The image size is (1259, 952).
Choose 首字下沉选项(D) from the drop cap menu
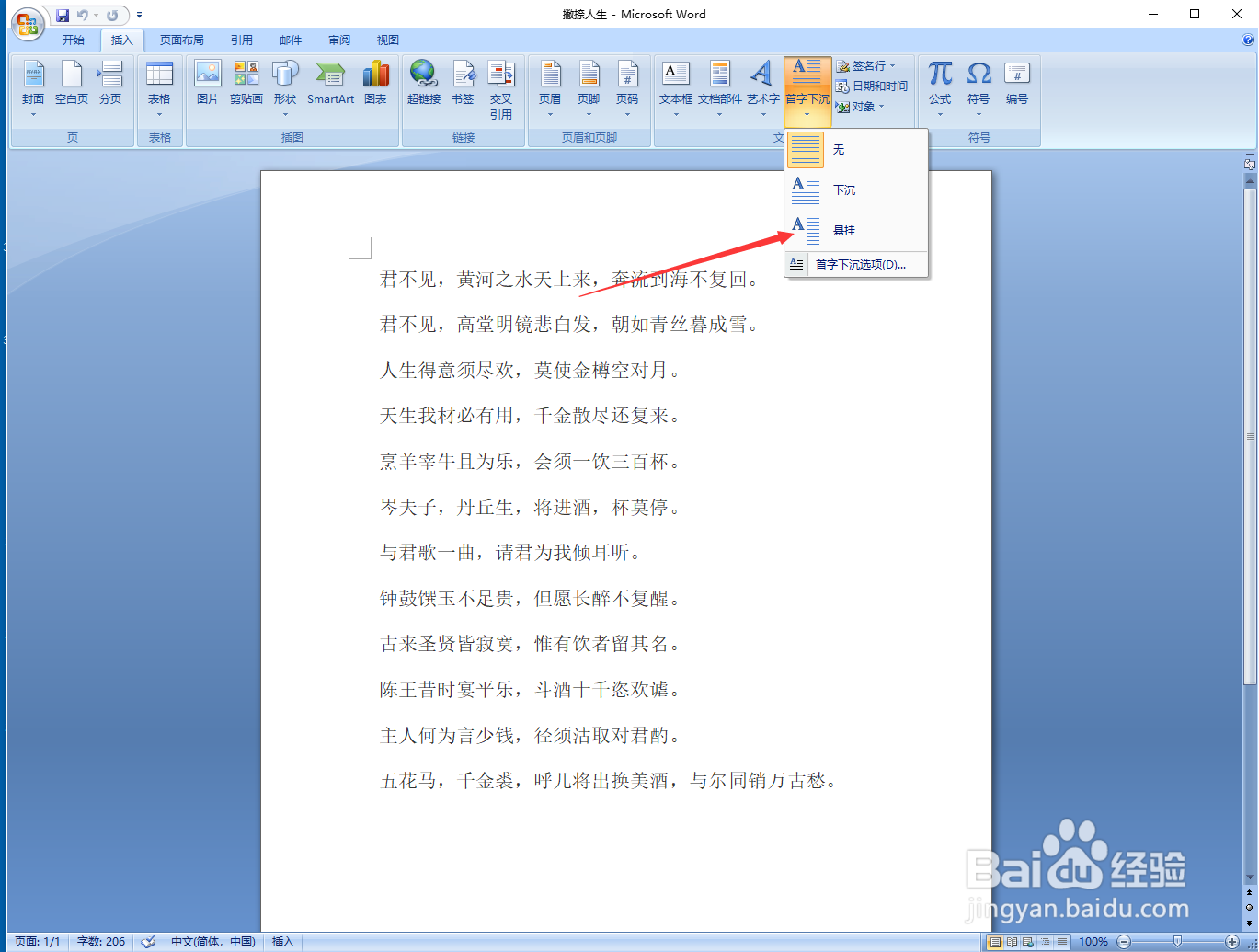pos(858,264)
